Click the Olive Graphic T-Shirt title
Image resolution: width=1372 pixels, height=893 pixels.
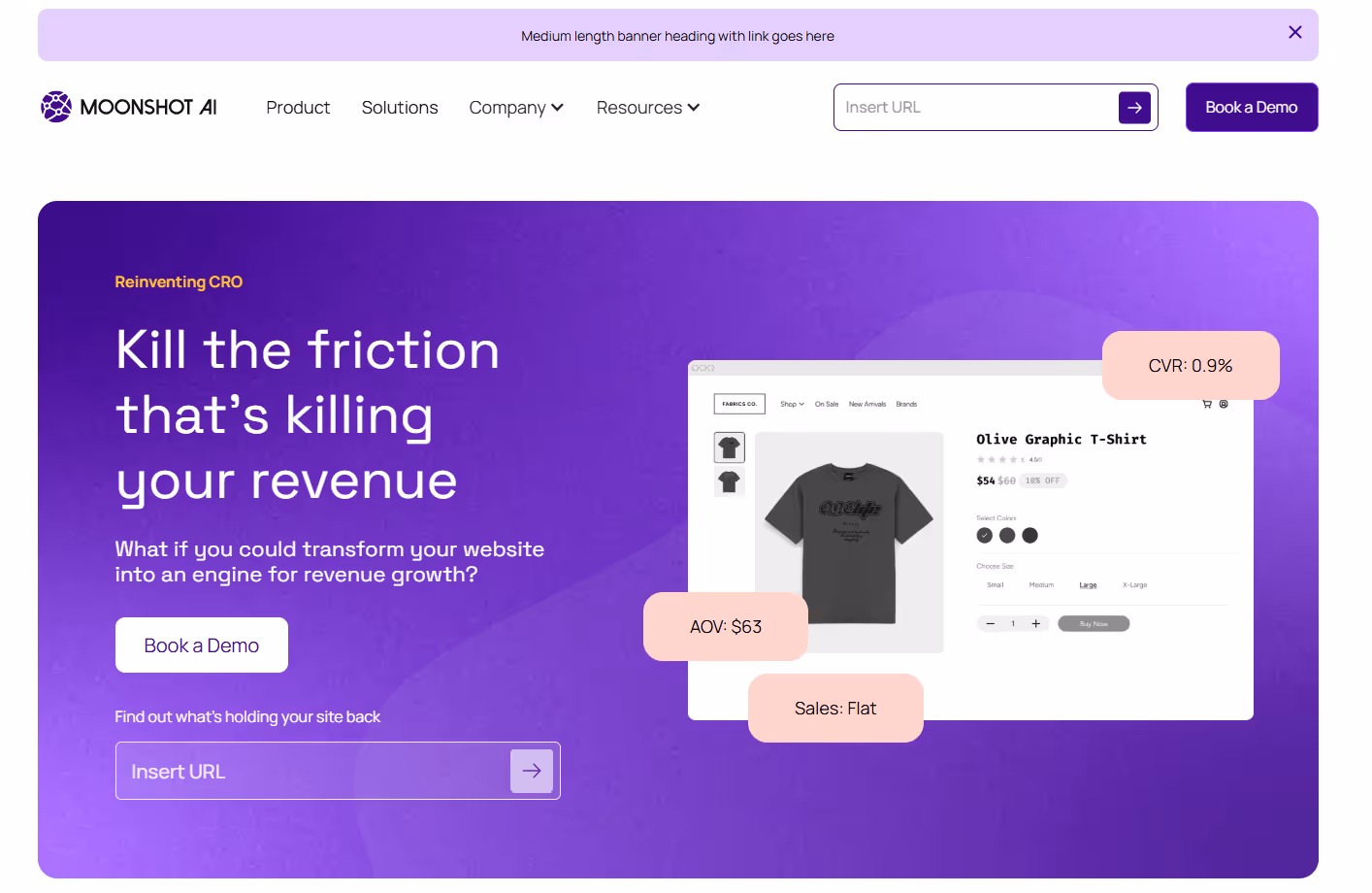click(x=1062, y=440)
